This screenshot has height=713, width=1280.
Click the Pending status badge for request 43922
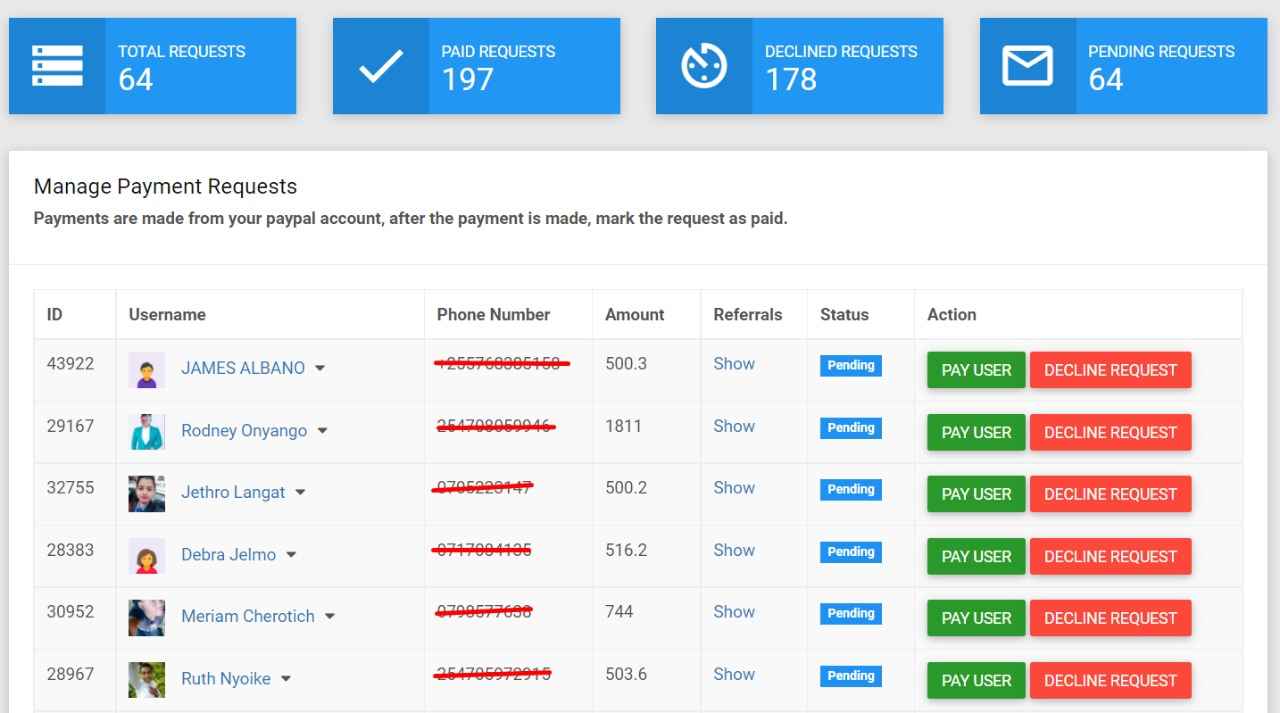click(x=851, y=365)
